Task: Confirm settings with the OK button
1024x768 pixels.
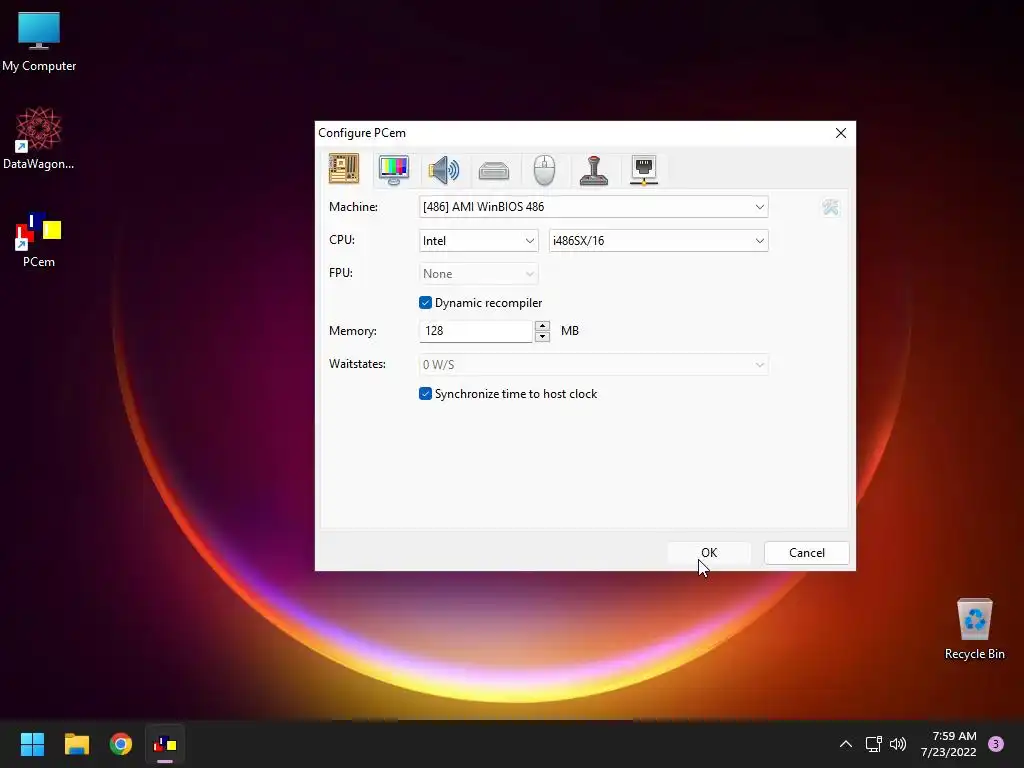Action: [709, 552]
